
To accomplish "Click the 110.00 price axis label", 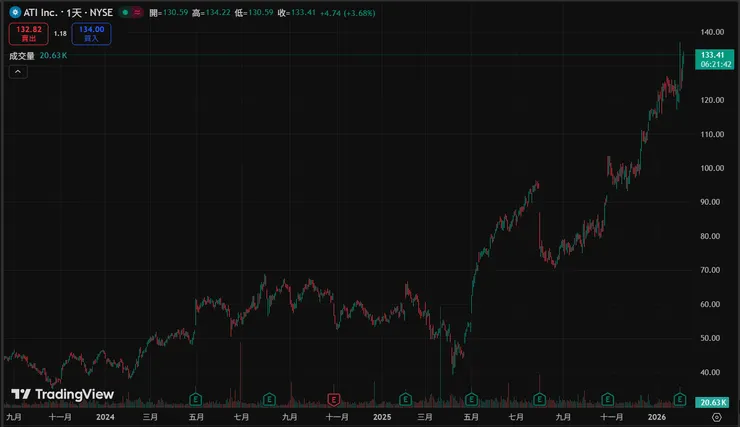I will tap(712, 134).
